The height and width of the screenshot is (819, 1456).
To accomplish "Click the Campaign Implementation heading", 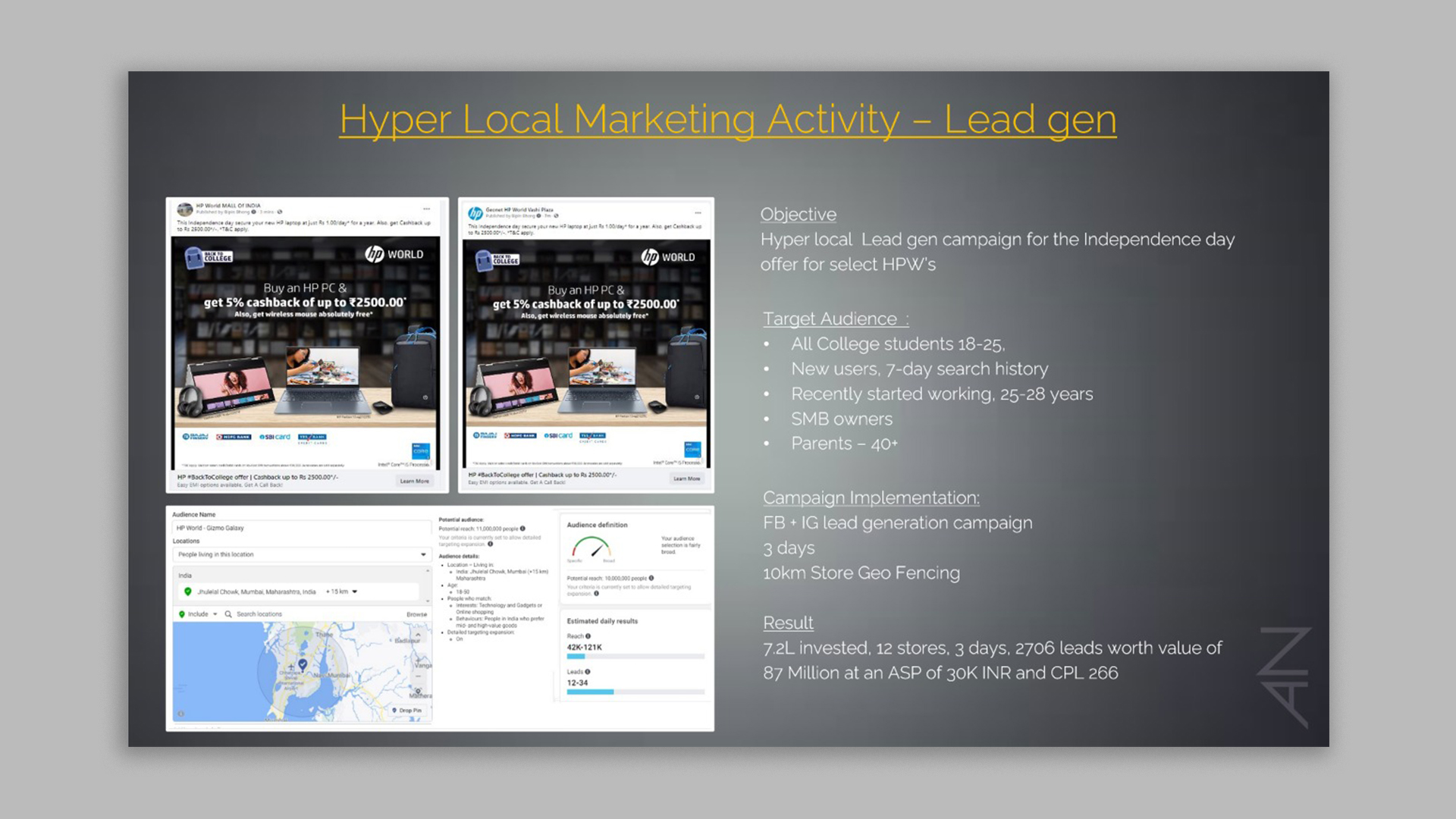I will tap(871, 498).
